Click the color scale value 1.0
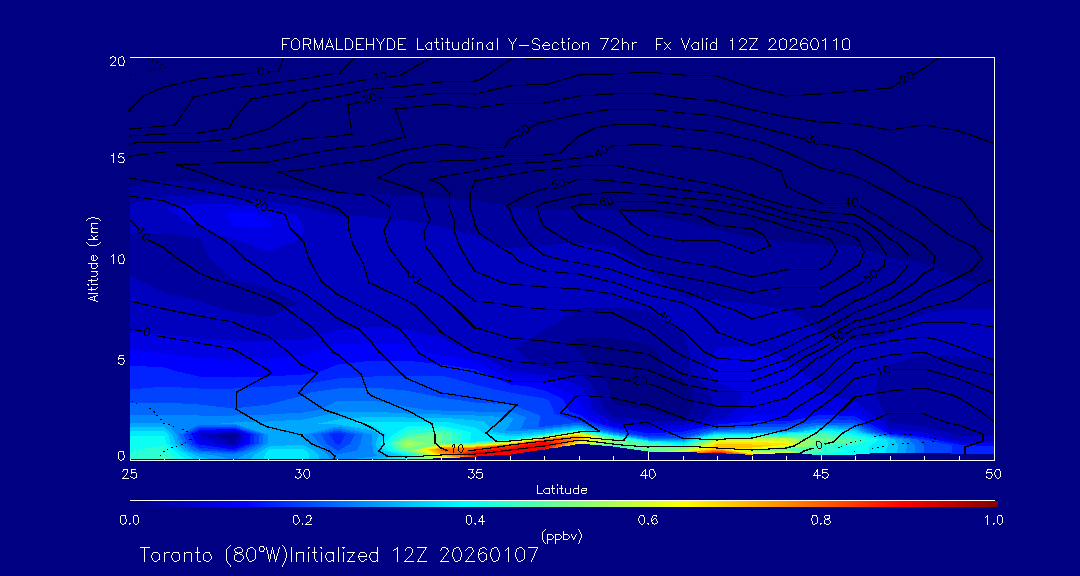The height and width of the screenshot is (576, 1080). tap(993, 520)
